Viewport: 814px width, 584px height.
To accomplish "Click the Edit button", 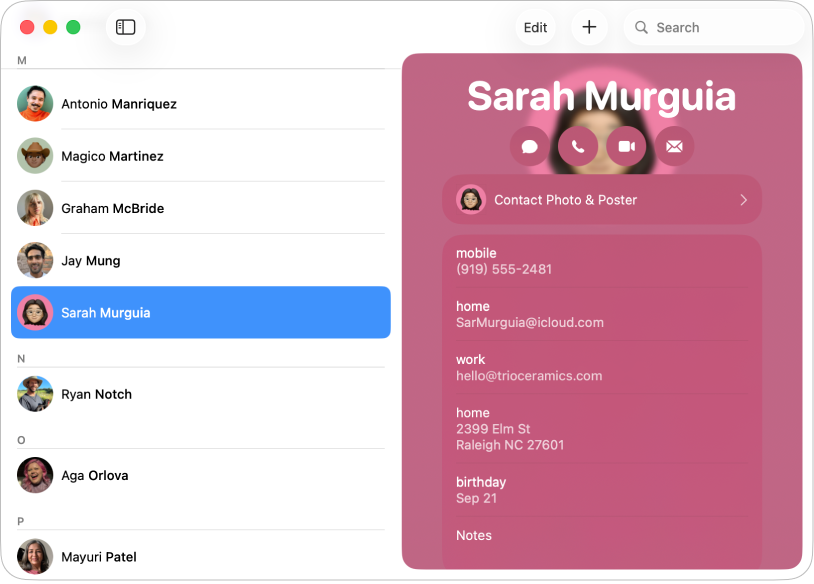I will click(x=535, y=27).
